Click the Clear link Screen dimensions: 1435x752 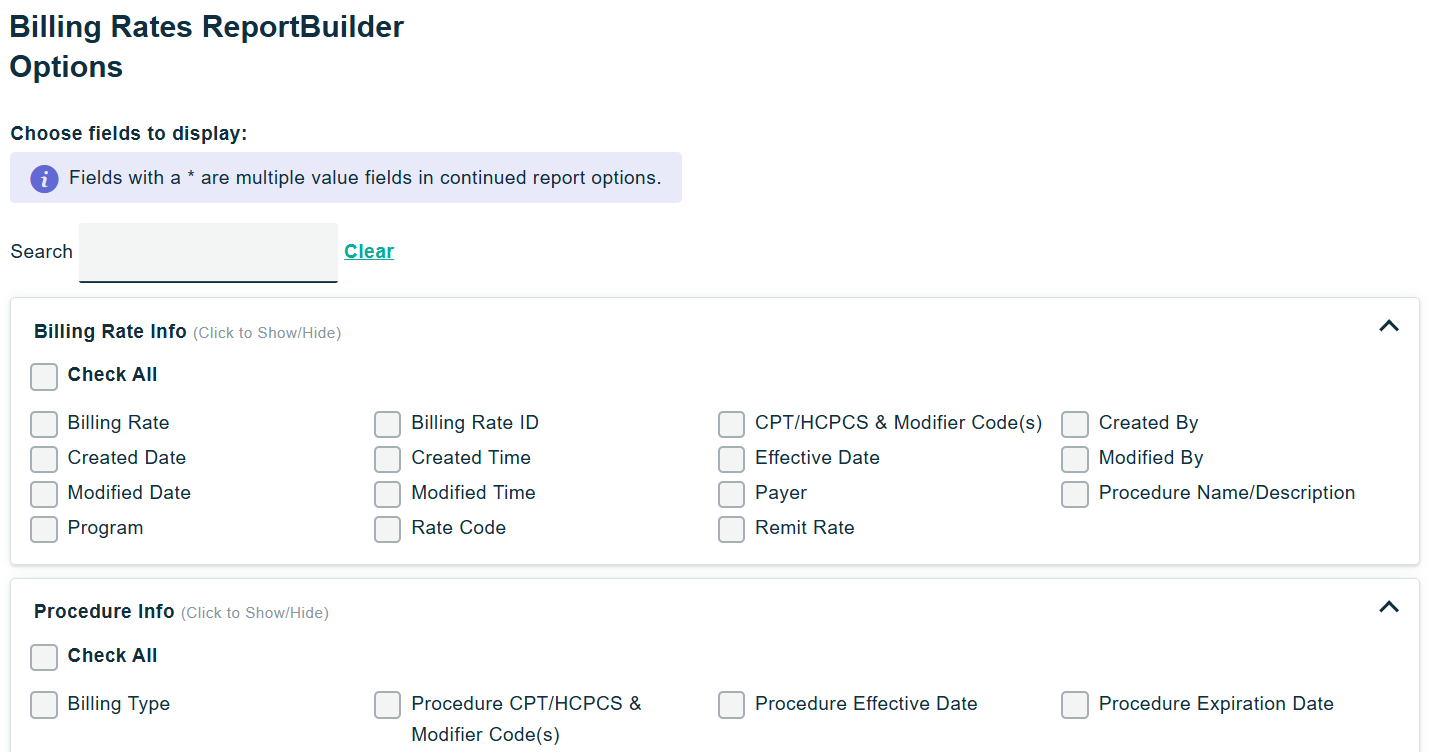[x=369, y=252]
